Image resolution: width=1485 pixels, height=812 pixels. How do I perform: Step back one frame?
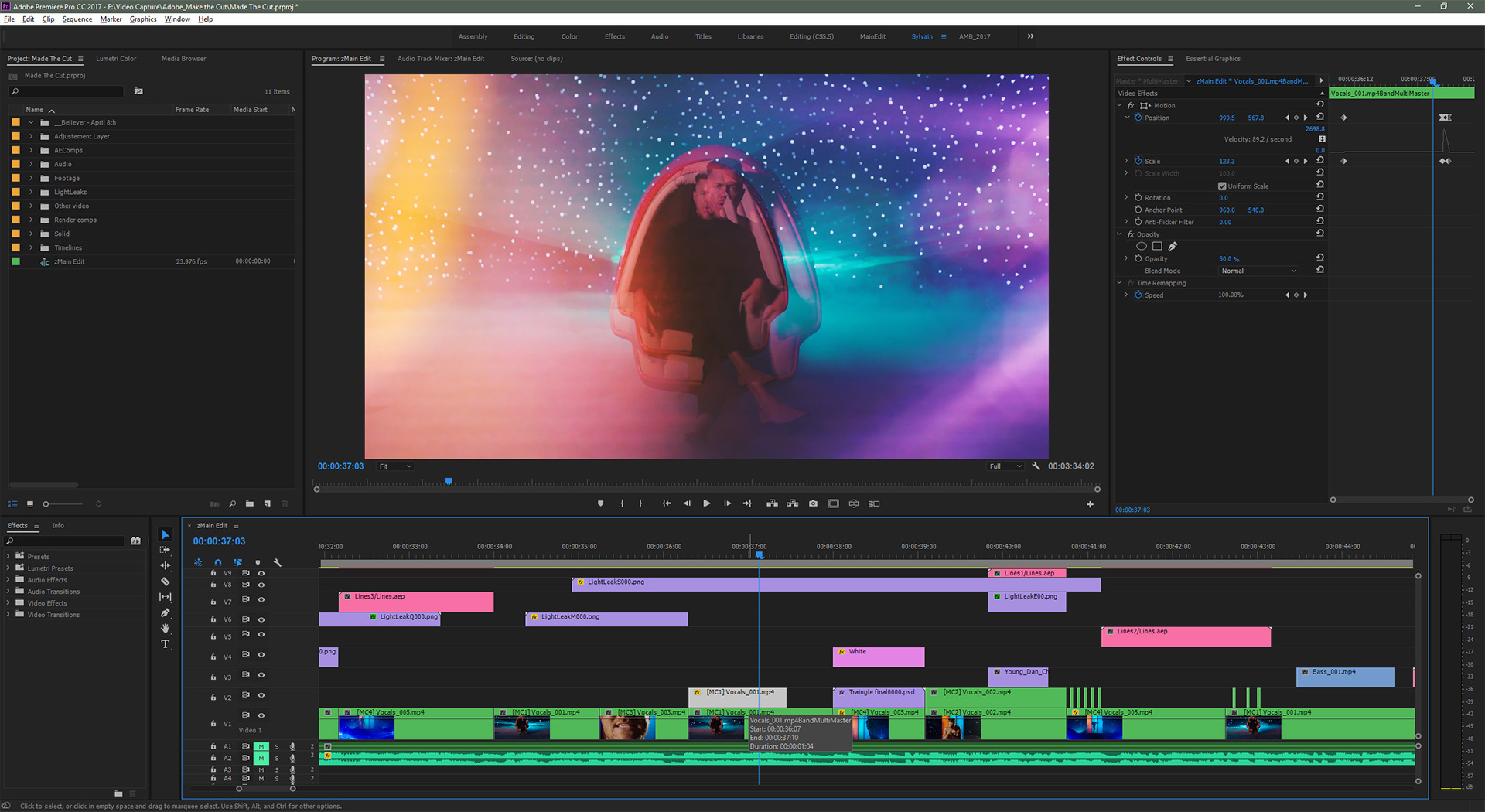pos(687,503)
